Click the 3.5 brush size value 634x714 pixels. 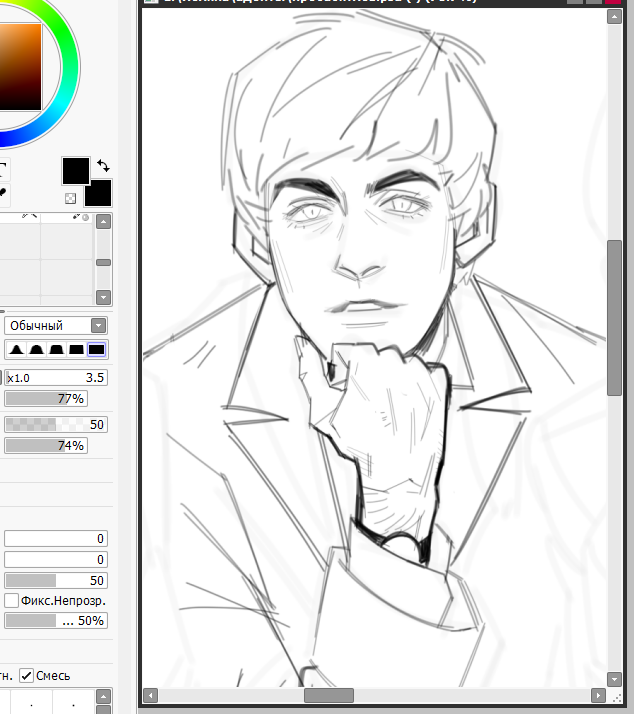[x=95, y=377]
